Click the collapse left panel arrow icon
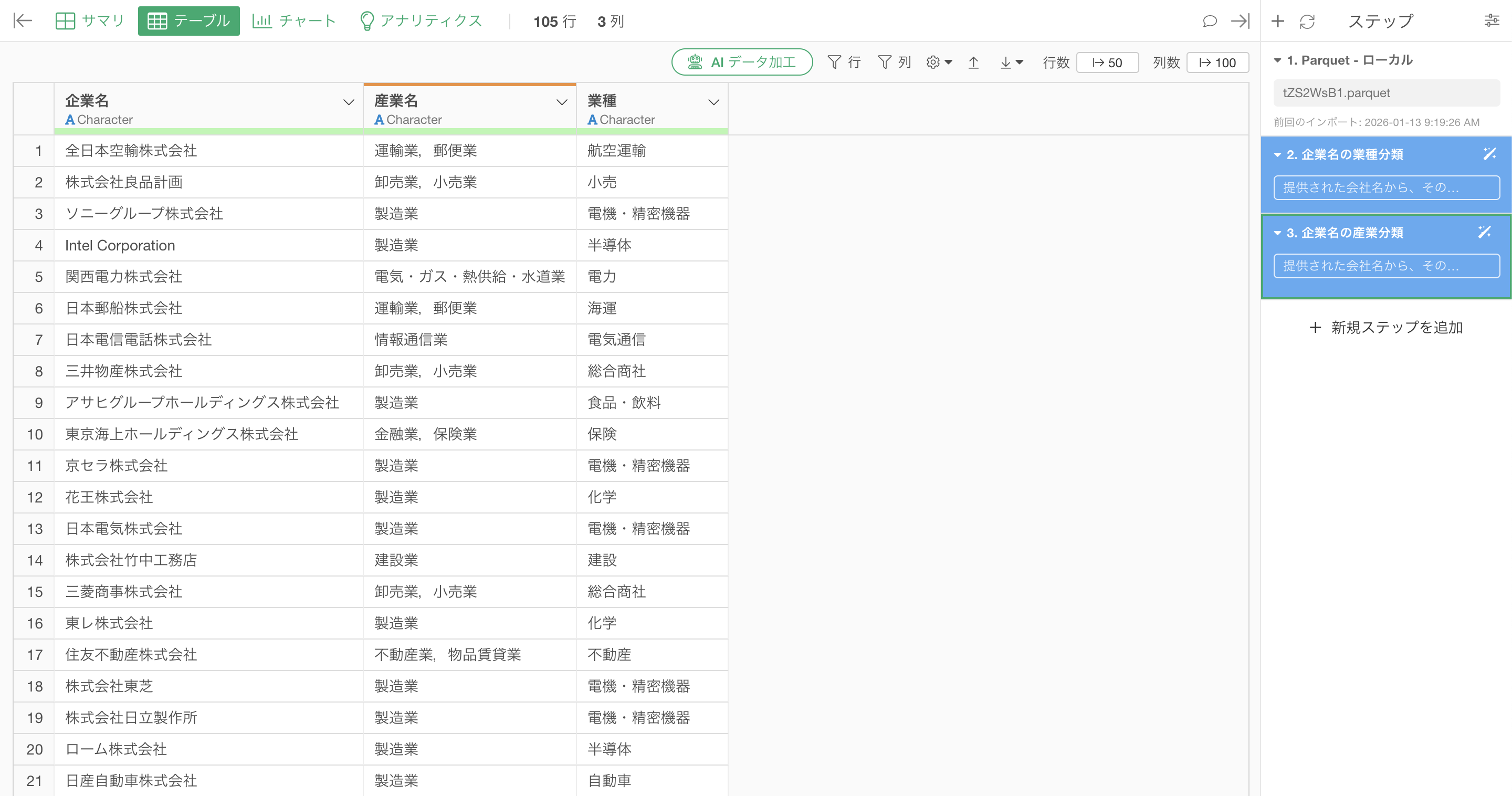 22,21
